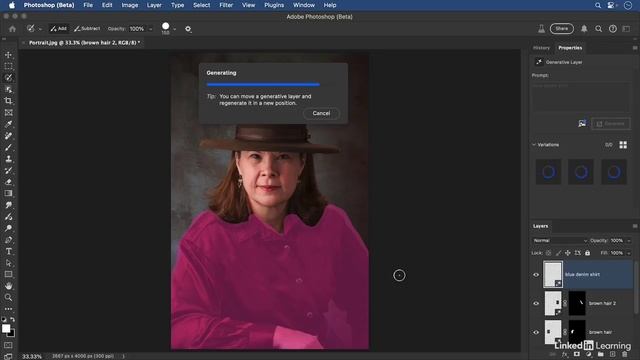
Task: Toggle lock image pixels
Action: pyautogui.click(x=558, y=253)
